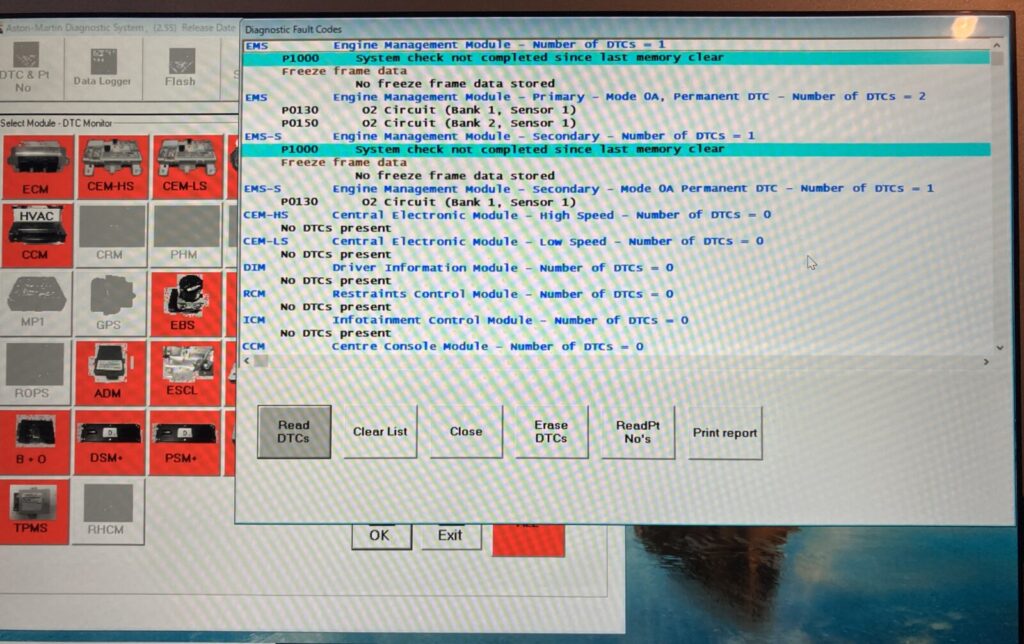The width and height of the screenshot is (1024, 644).
Task: Open the DTC & Pt No tool
Action: coord(27,68)
